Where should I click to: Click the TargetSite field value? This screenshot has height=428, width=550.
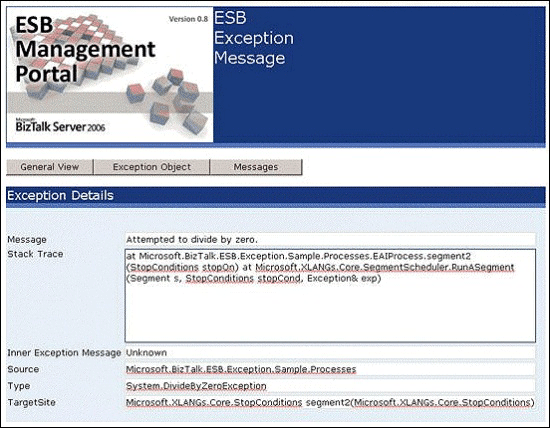tap(330, 402)
